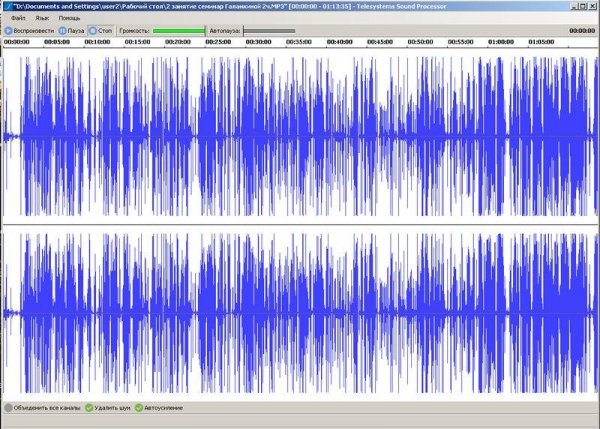Click timeline marker 00:30:00

[259, 42]
